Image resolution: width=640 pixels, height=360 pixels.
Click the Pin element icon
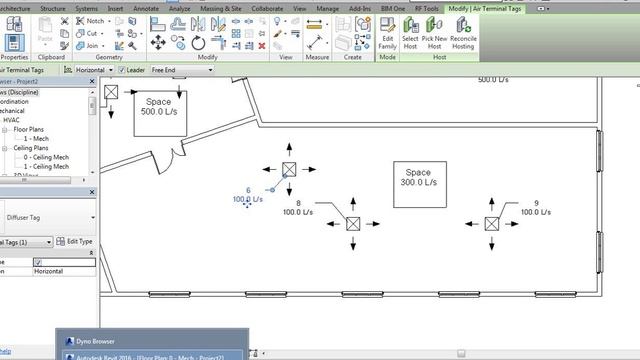262,33
